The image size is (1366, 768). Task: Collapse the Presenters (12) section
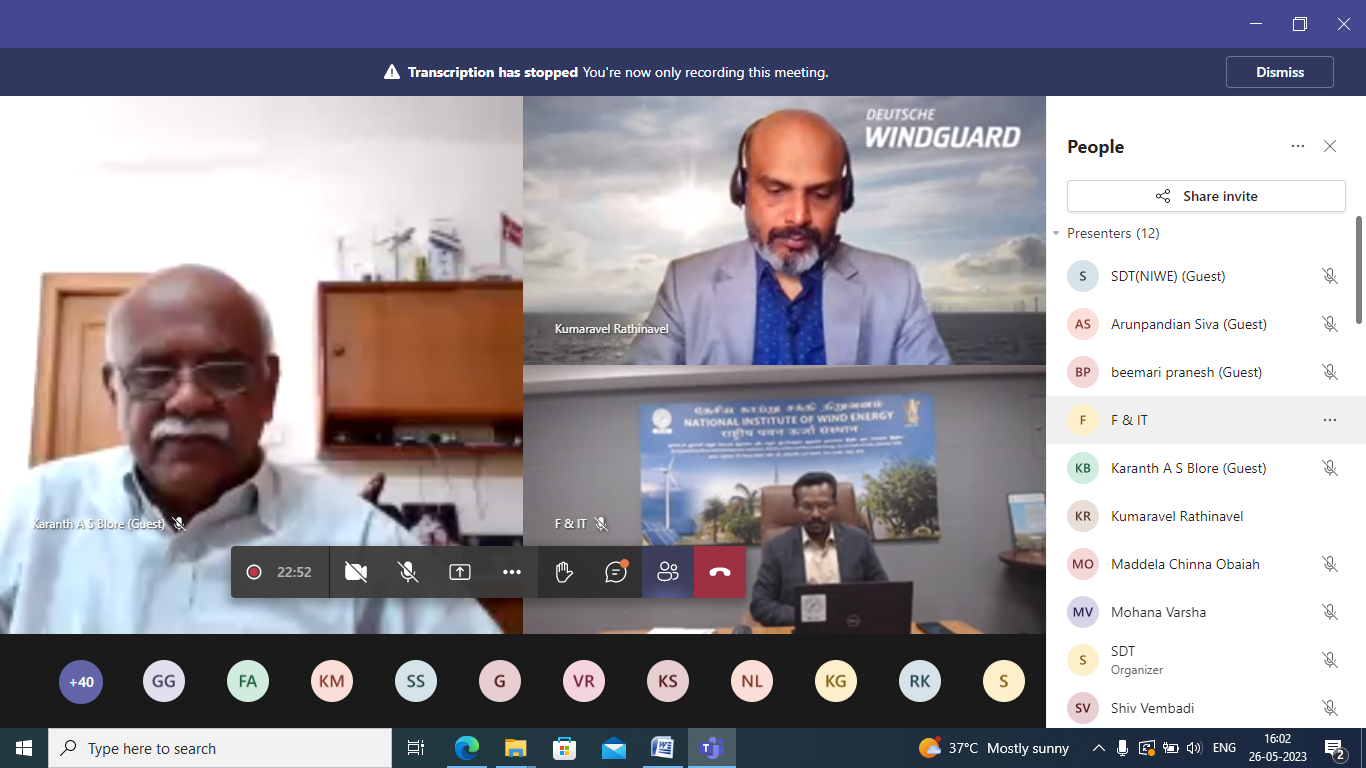point(1056,233)
